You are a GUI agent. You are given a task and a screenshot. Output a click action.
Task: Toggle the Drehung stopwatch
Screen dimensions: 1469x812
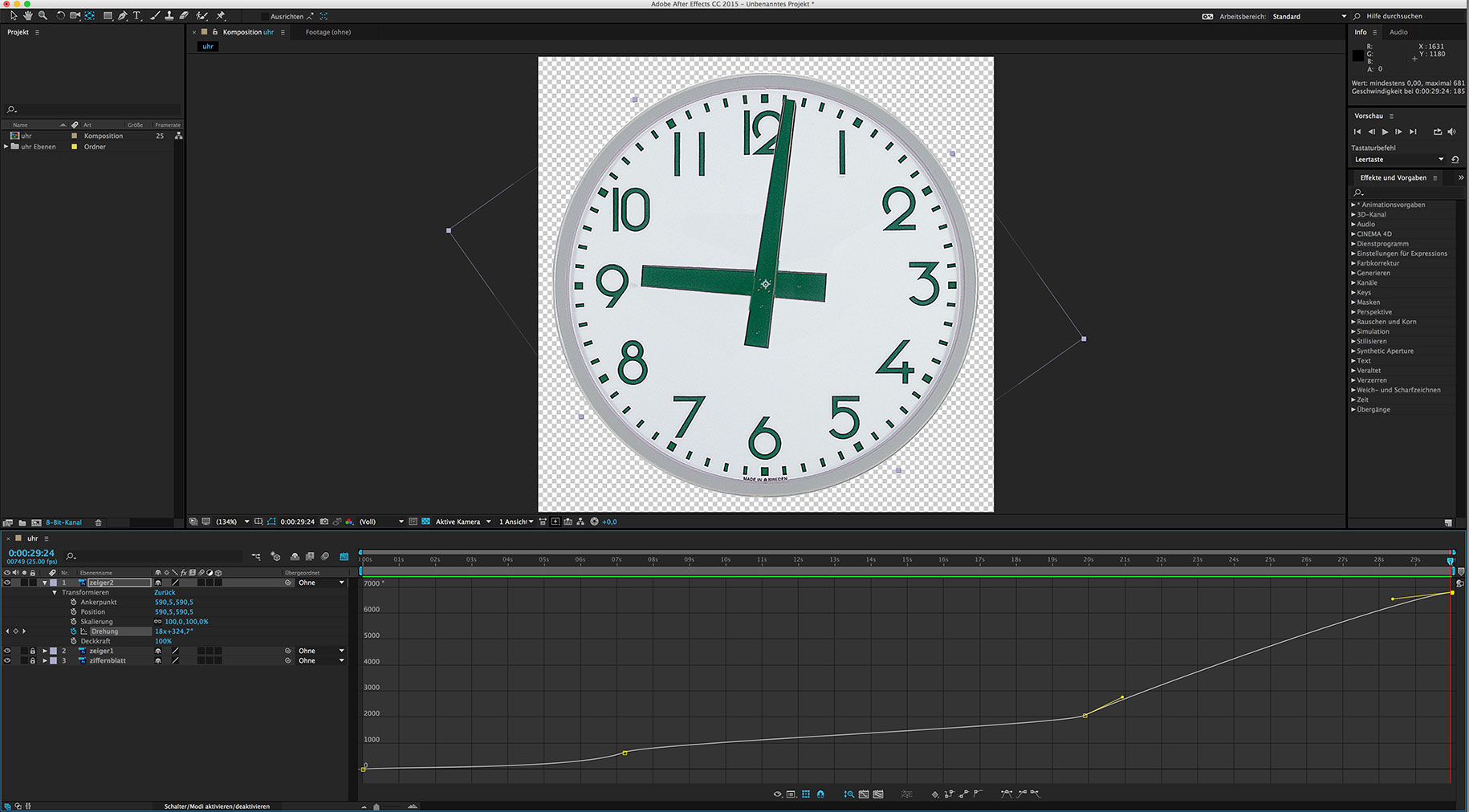pos(73,631)
